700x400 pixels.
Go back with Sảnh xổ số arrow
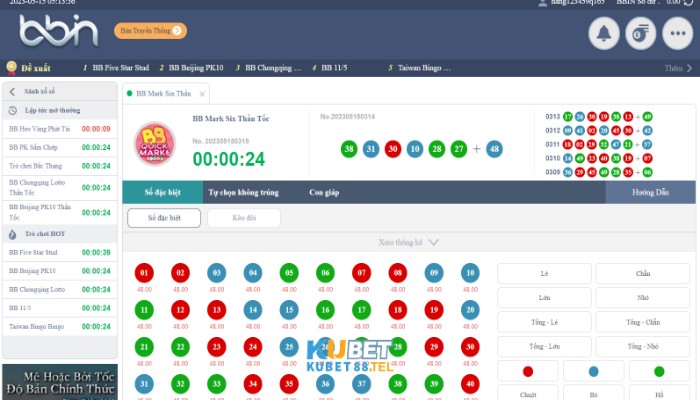pos(12,92)
